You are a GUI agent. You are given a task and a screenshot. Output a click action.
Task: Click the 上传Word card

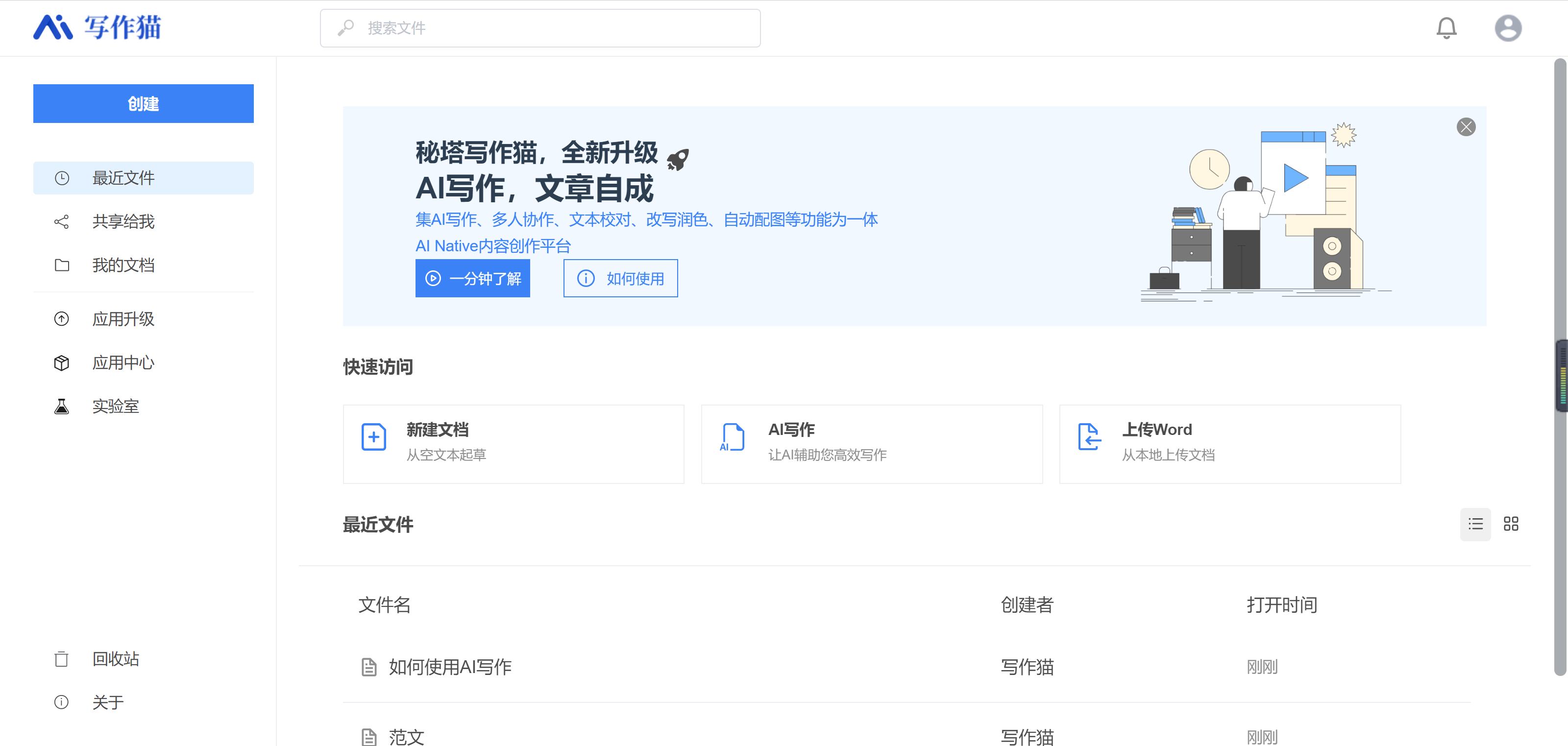(1229, 444)
